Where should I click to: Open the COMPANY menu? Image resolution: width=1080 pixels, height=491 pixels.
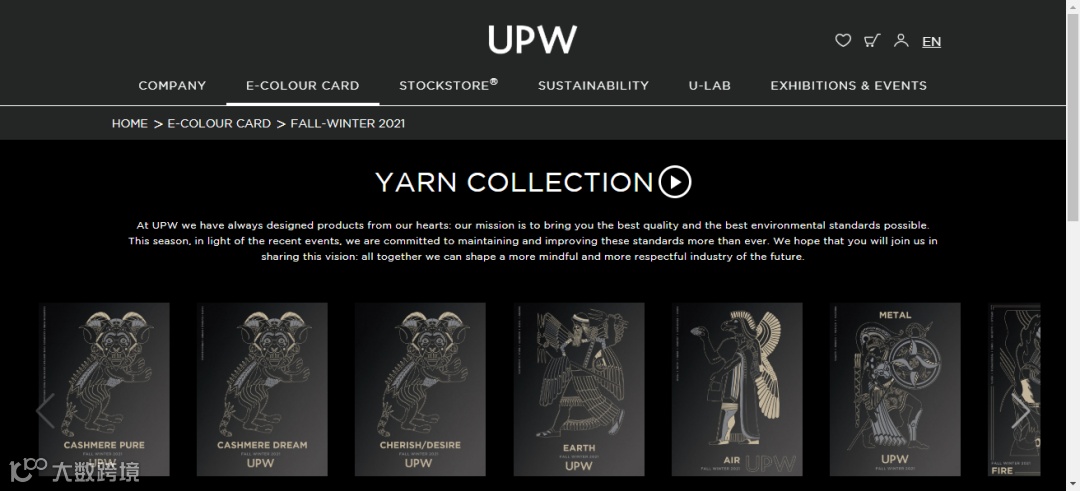172,85
